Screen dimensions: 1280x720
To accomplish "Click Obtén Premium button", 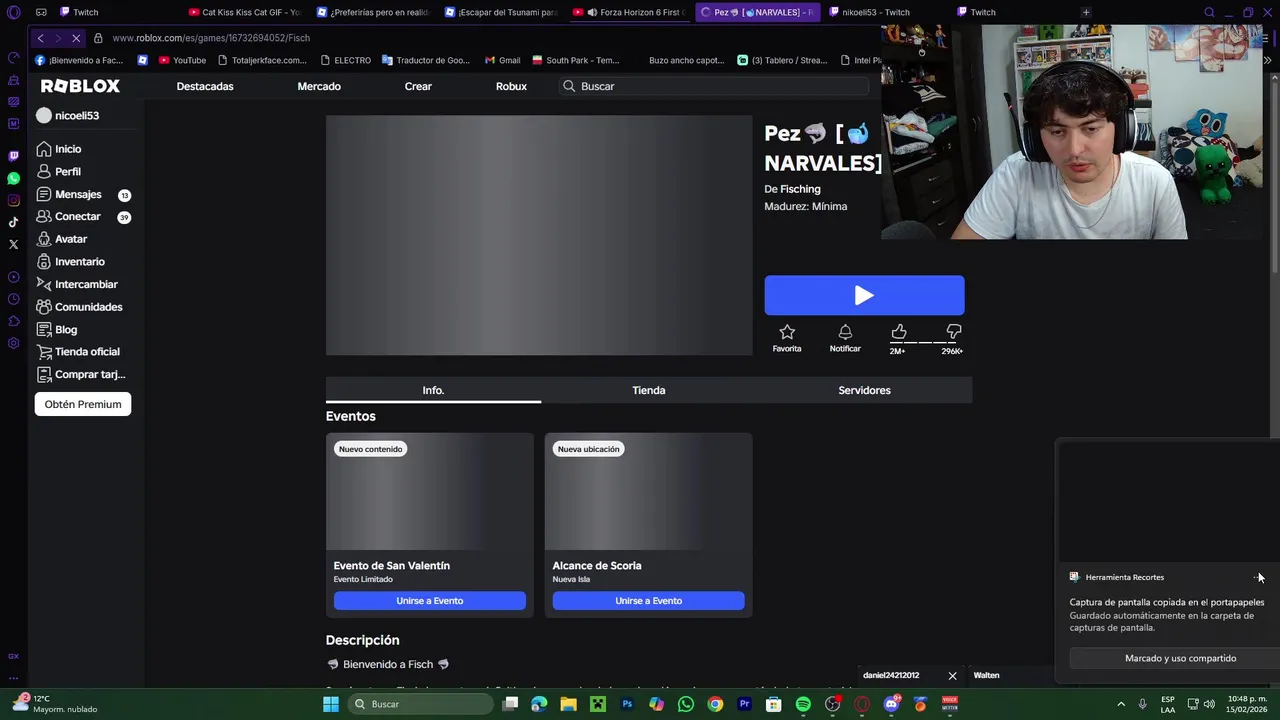I will pos(83,404).
